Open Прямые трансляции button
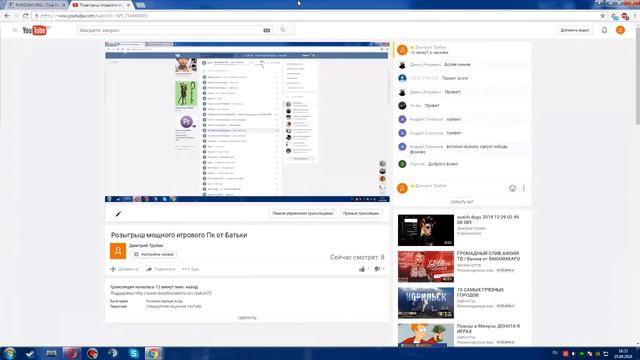The image size is (640, 360). click(x=361, y=213)
